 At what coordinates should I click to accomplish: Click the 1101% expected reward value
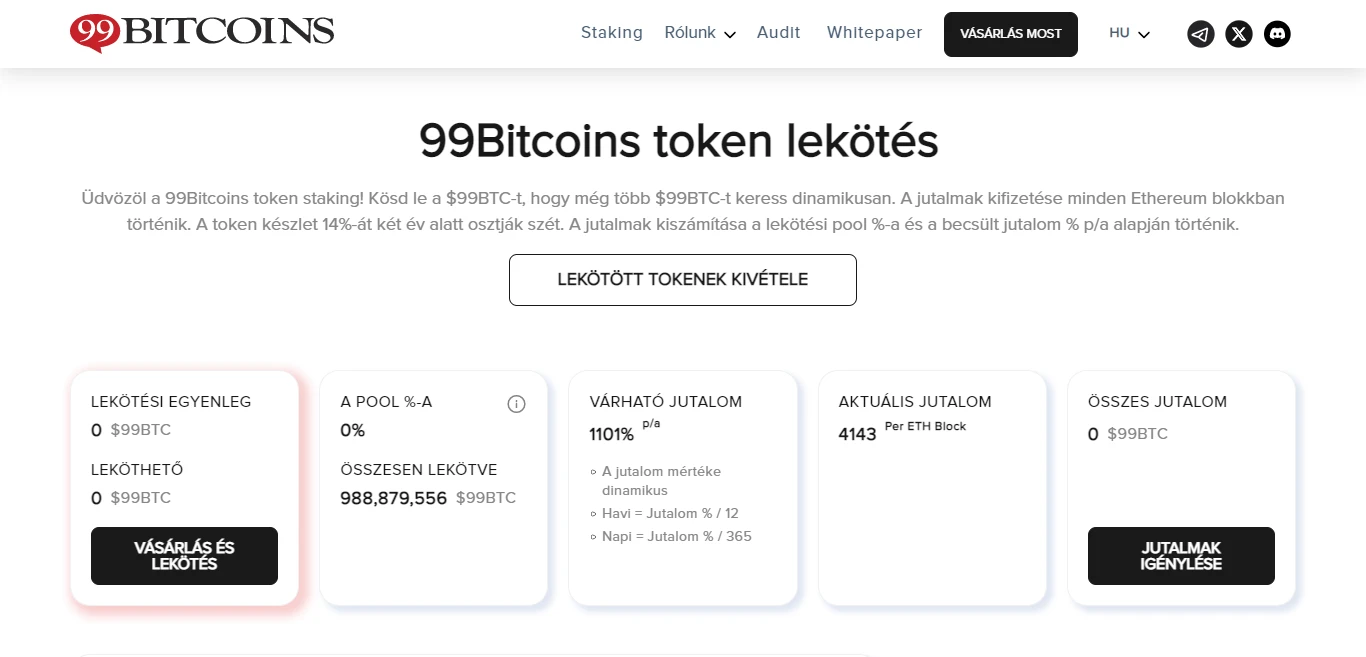point(611,435)
